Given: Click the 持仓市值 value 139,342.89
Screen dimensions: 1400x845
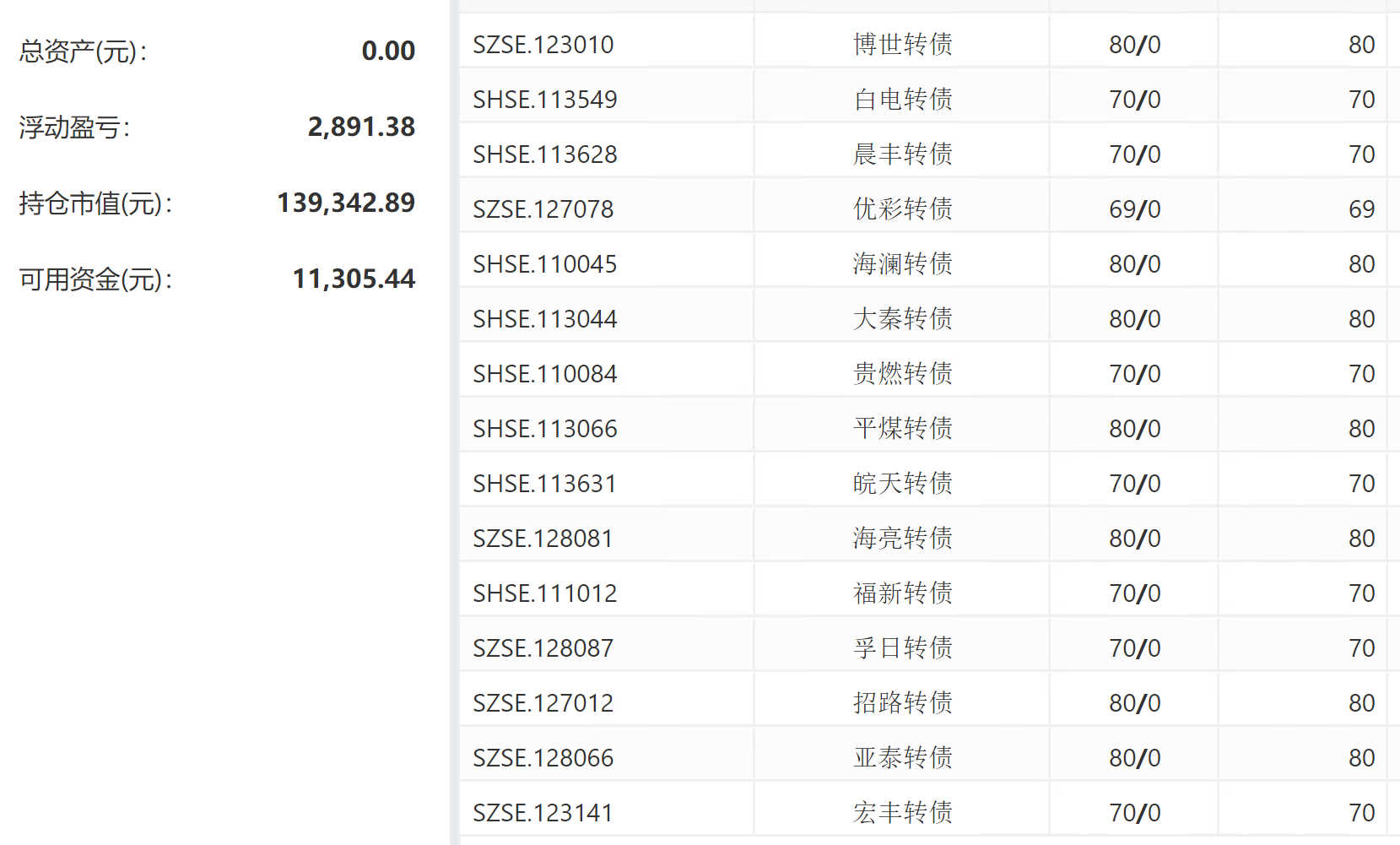Looking at the screenshot, I should [346, 203].
